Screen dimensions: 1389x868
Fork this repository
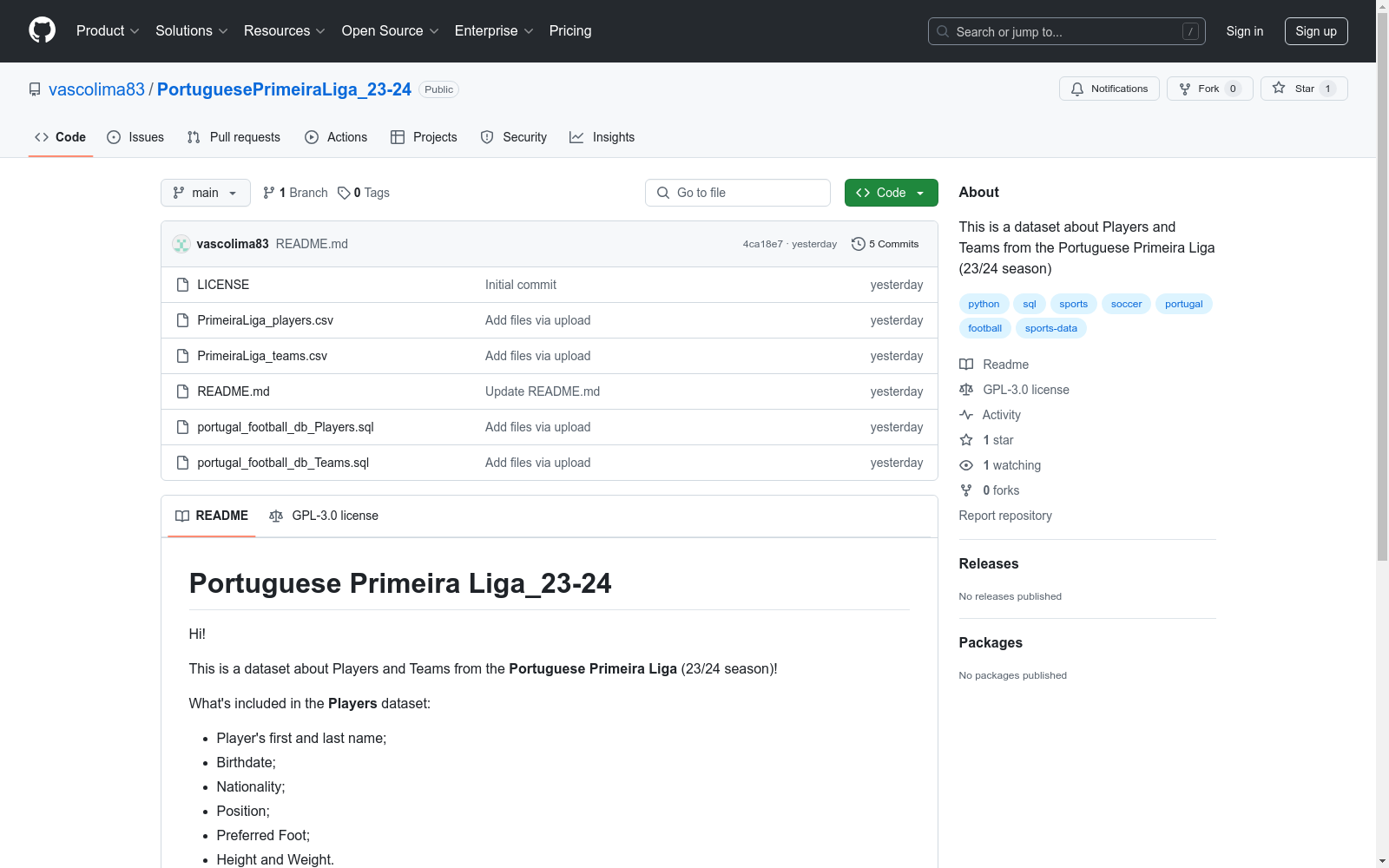tap(1209, 89)
